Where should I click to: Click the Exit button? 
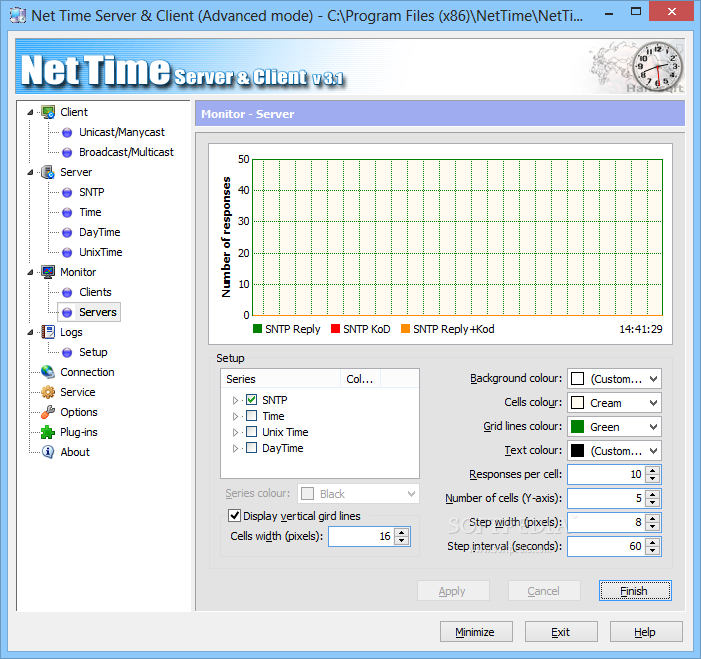pyautogui.click(x=561, y=632)
